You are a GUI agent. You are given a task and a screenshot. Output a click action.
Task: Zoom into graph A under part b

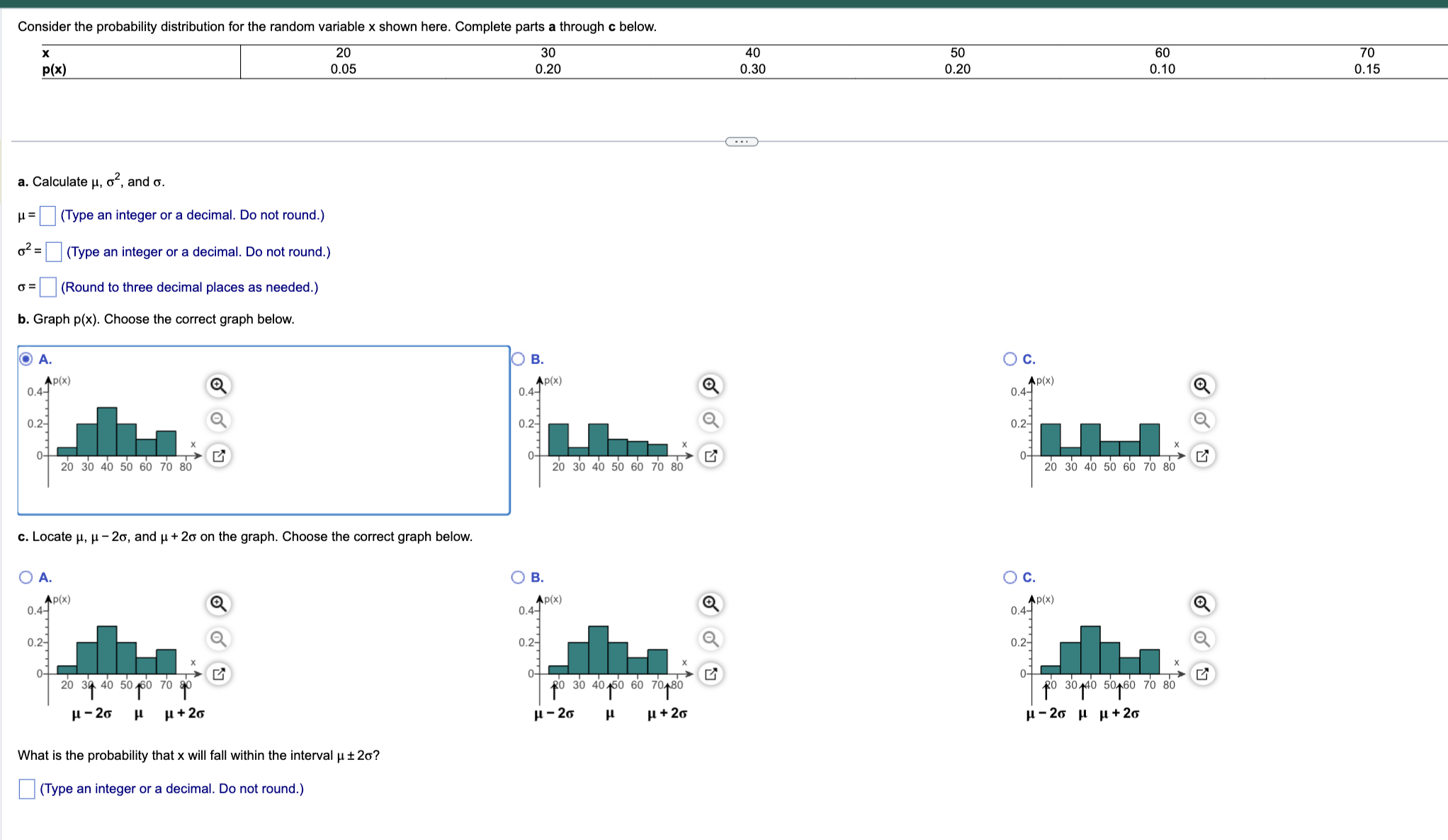click(x=217, y=386)
